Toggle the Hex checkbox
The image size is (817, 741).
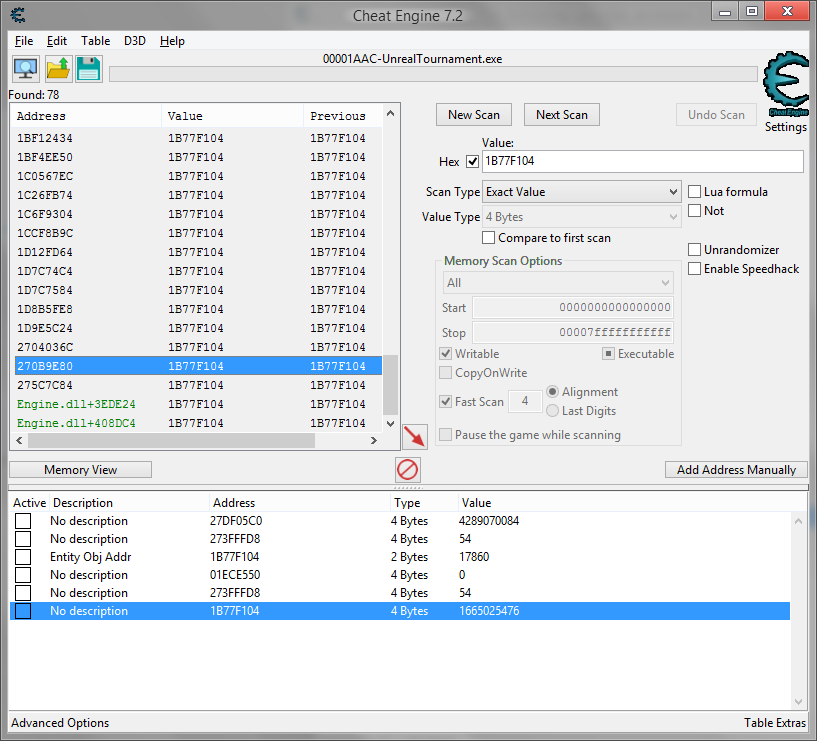(x=472, y=162)
